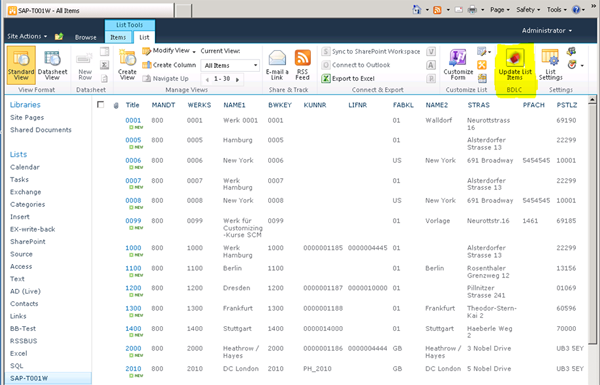This screenshot has width=600, height=385.
Task: Open Customize Form (InfoPath)
Action: tap(458, 65)
